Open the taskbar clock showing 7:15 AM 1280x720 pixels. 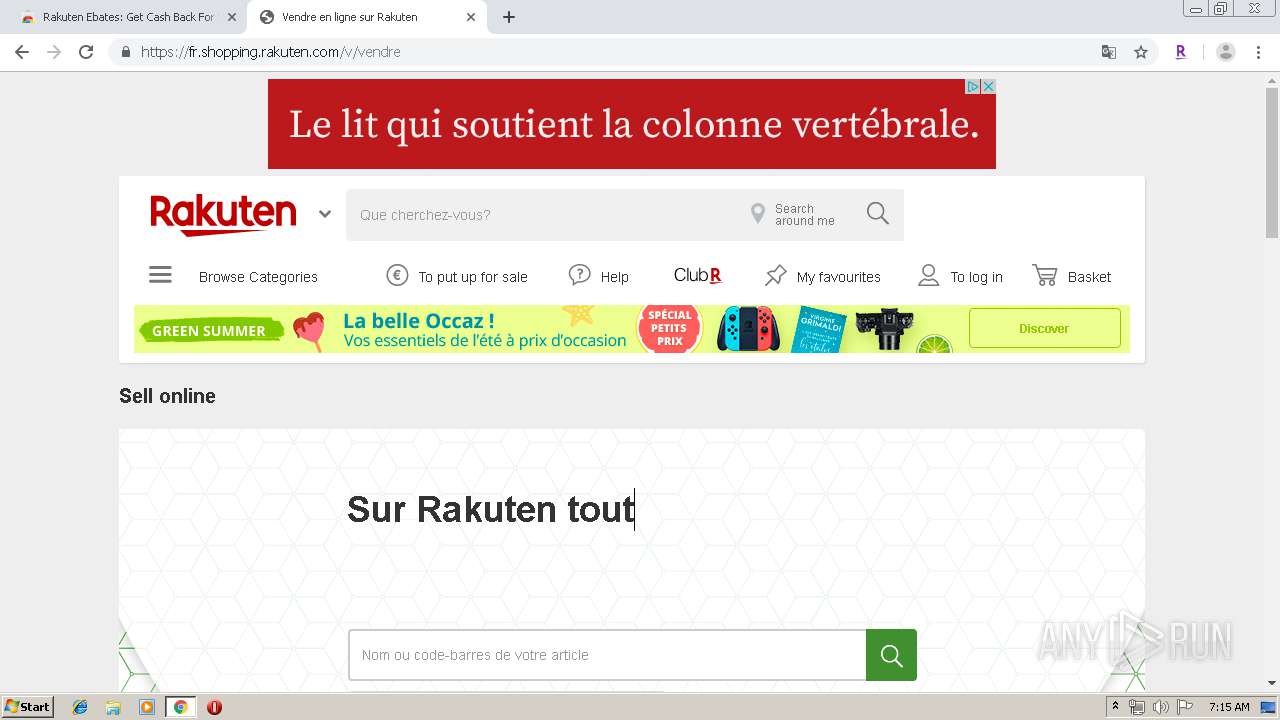tap(1229, 707)
